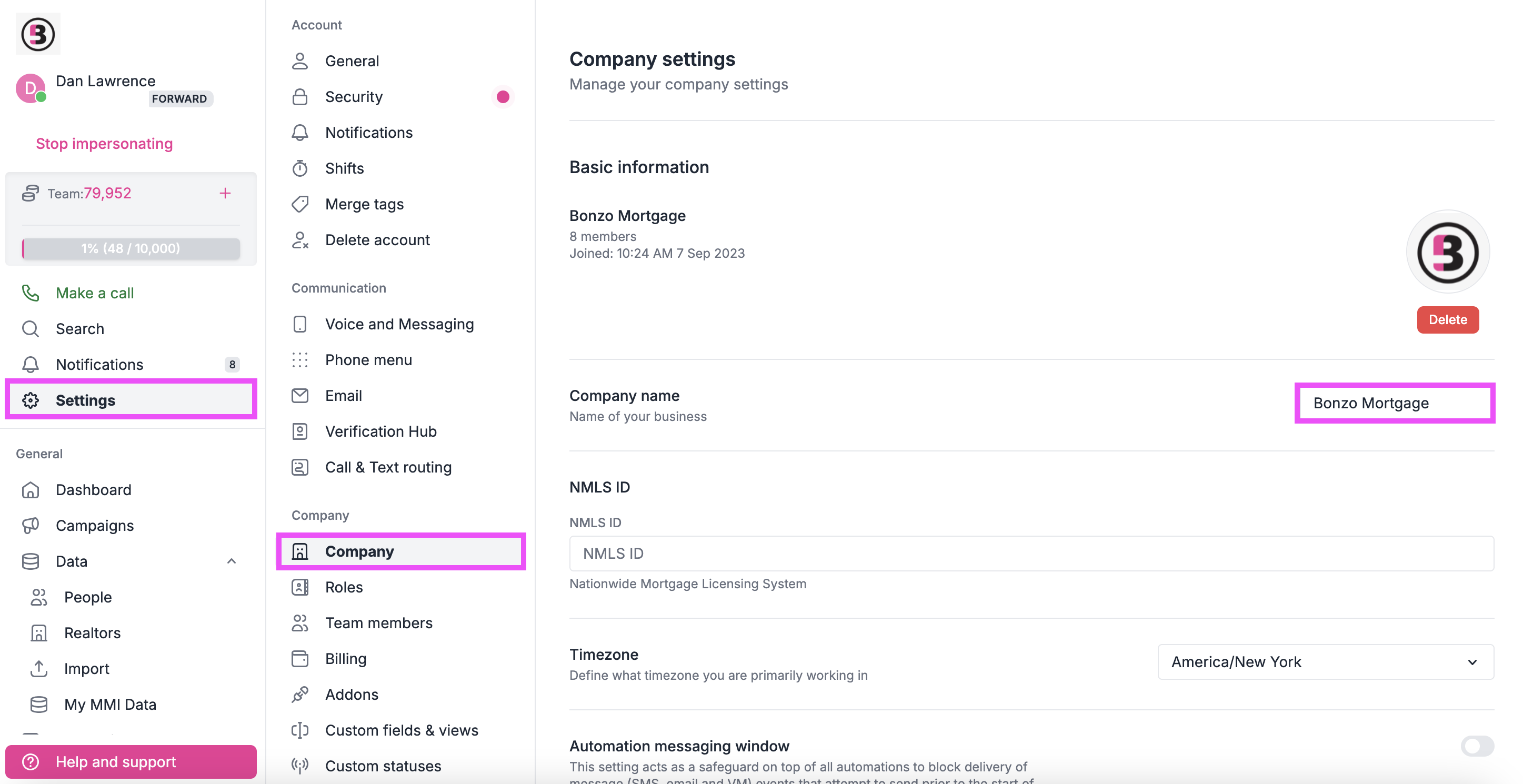
Task: Click the Delete account person-x icon
Action: click(300, 240)
